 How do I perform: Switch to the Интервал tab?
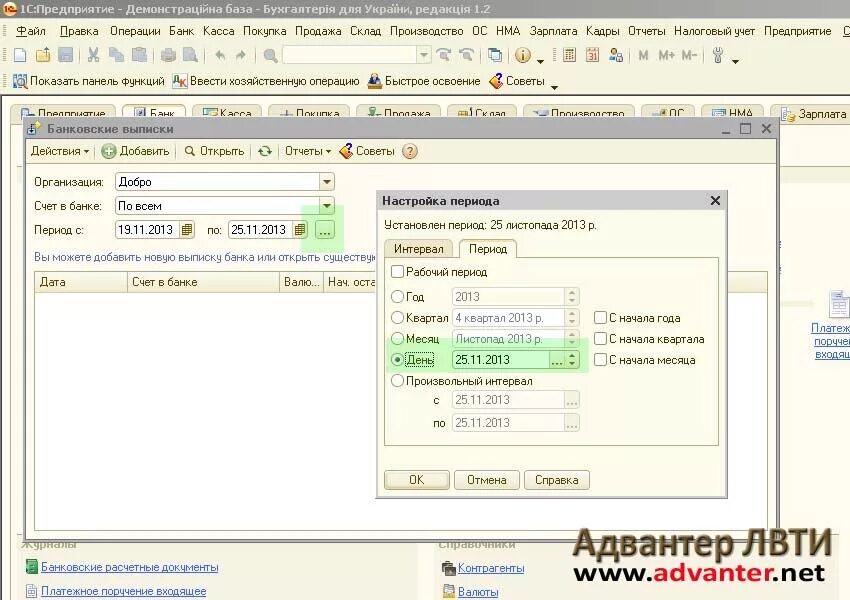(x=418, y=249)
